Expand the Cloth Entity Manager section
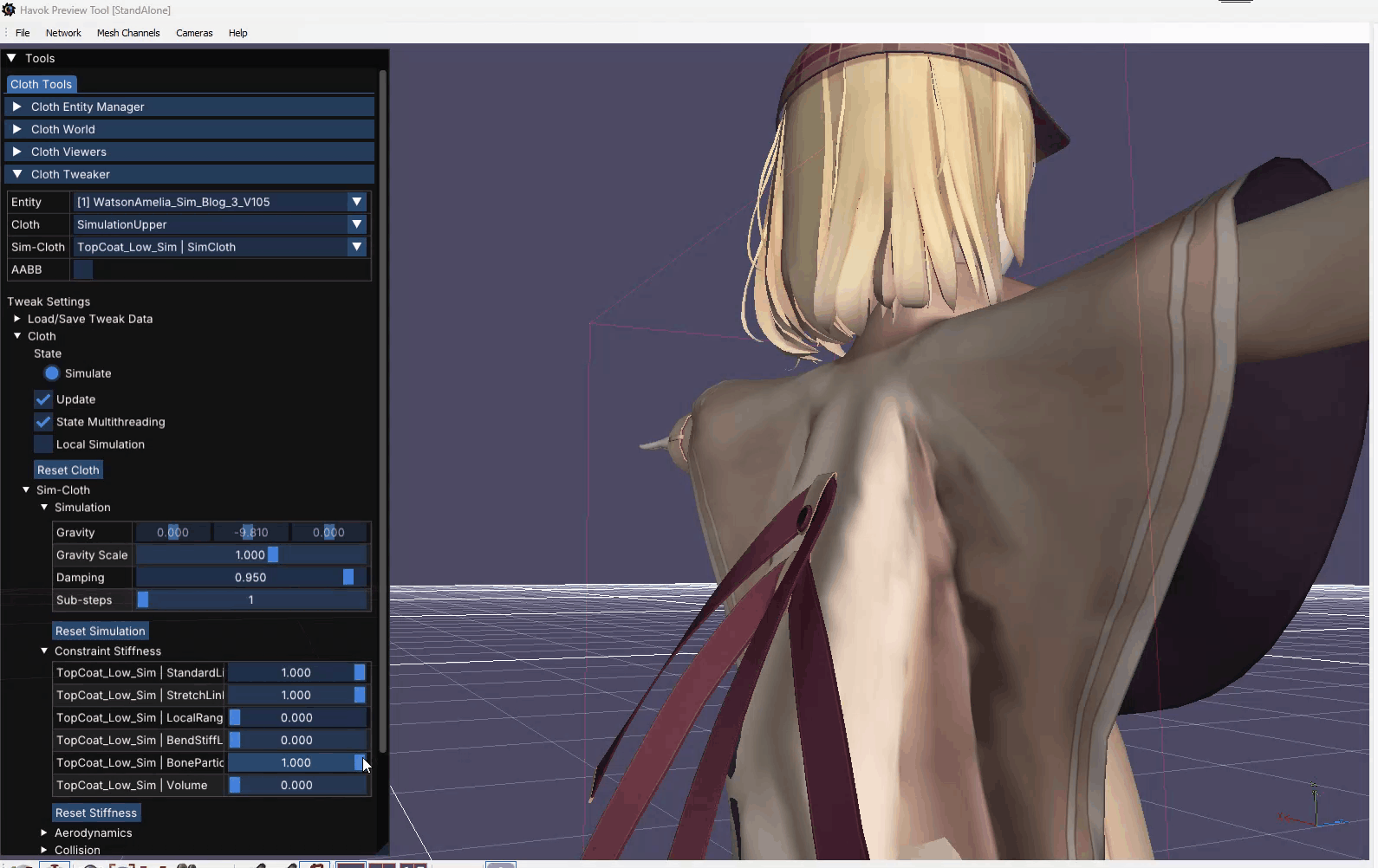This screenshot has width=1378, height=868. 190,107
